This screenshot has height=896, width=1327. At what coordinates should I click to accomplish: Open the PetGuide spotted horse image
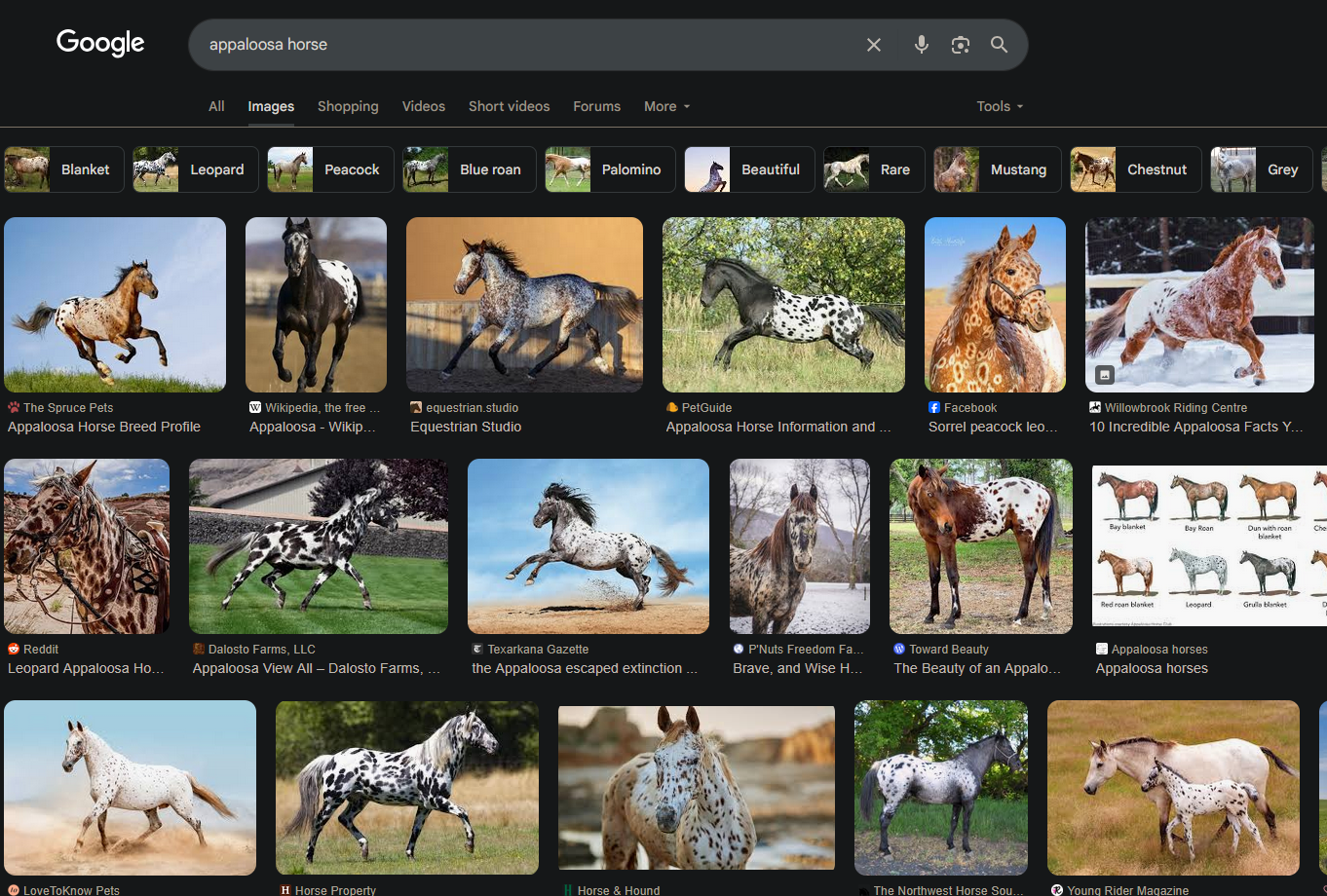(783, 305)
